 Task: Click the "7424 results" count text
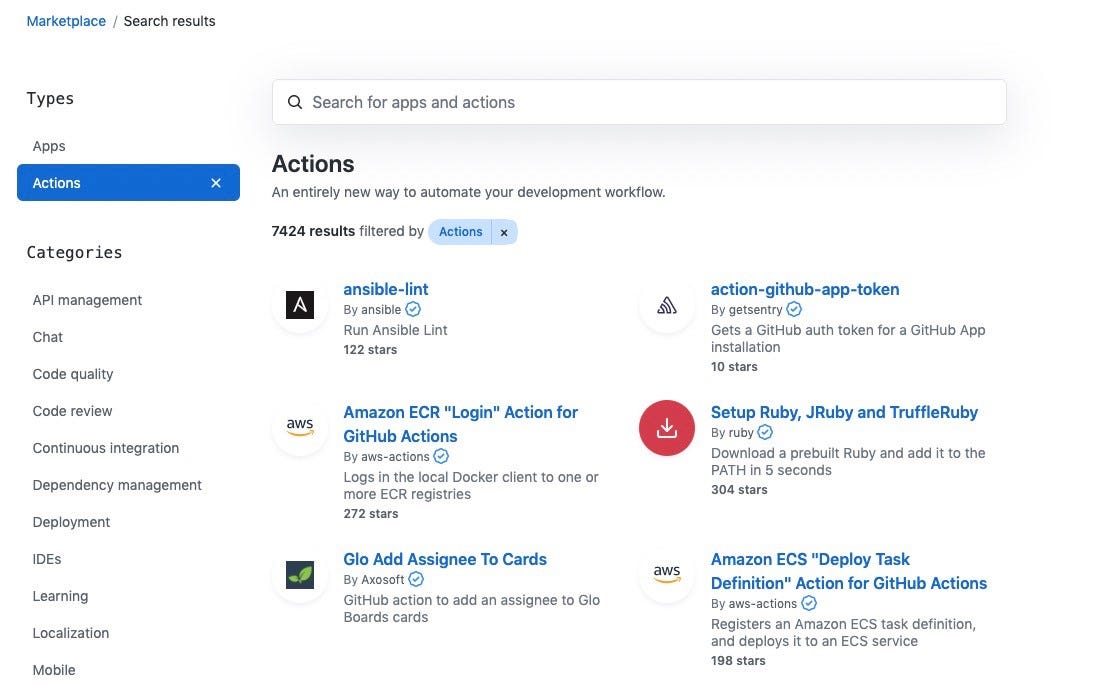click(x=313, y=231)
